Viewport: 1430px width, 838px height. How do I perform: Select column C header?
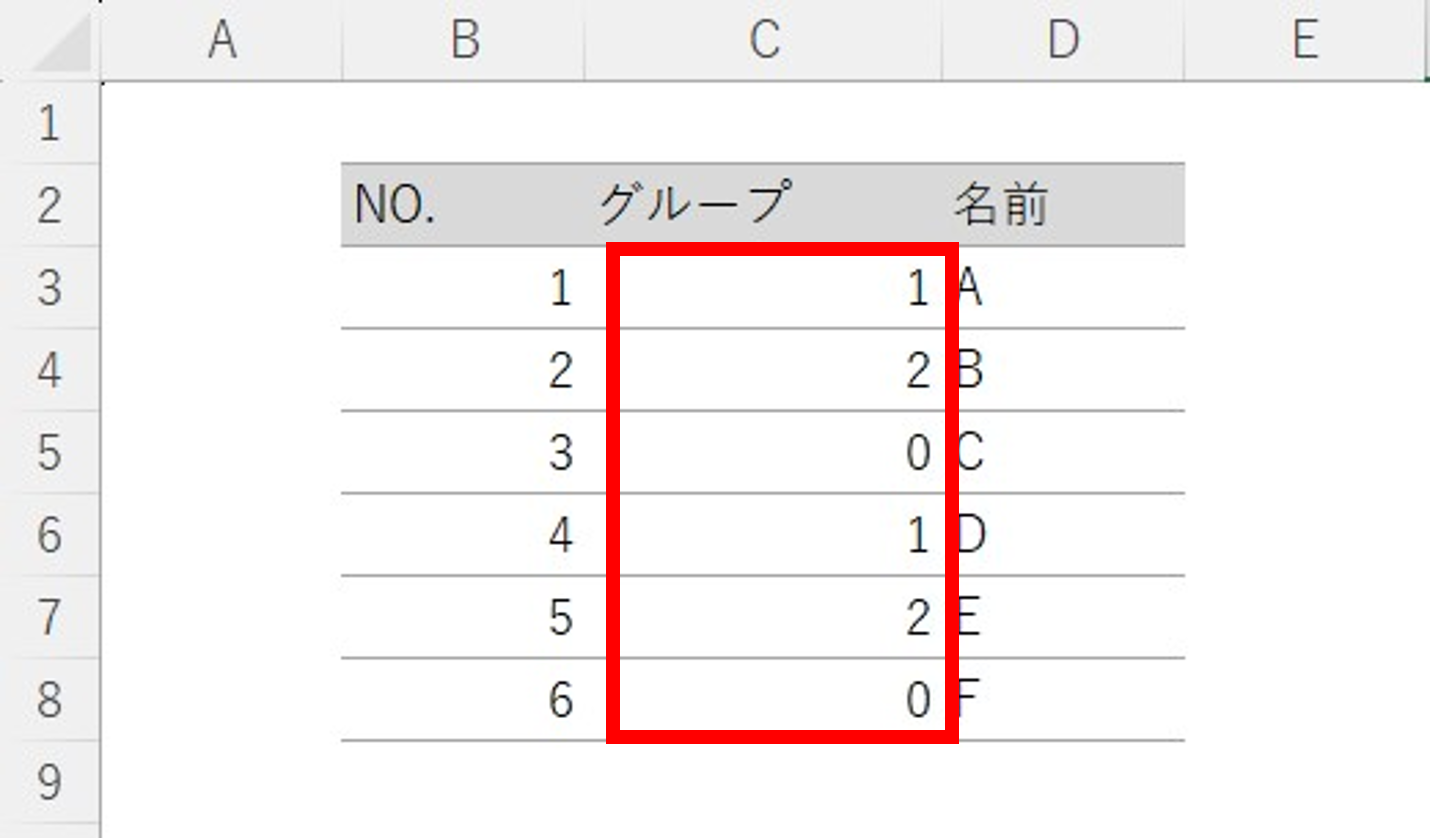point(763,40)
